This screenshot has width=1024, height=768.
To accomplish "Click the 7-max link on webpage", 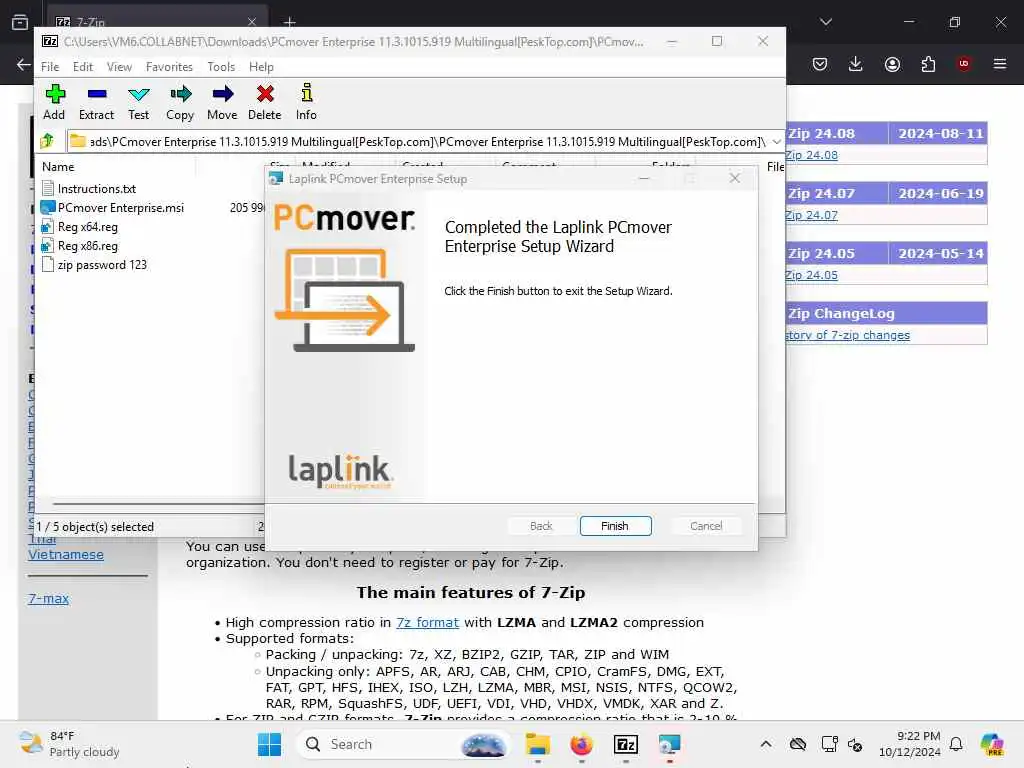I will point(48,598).
